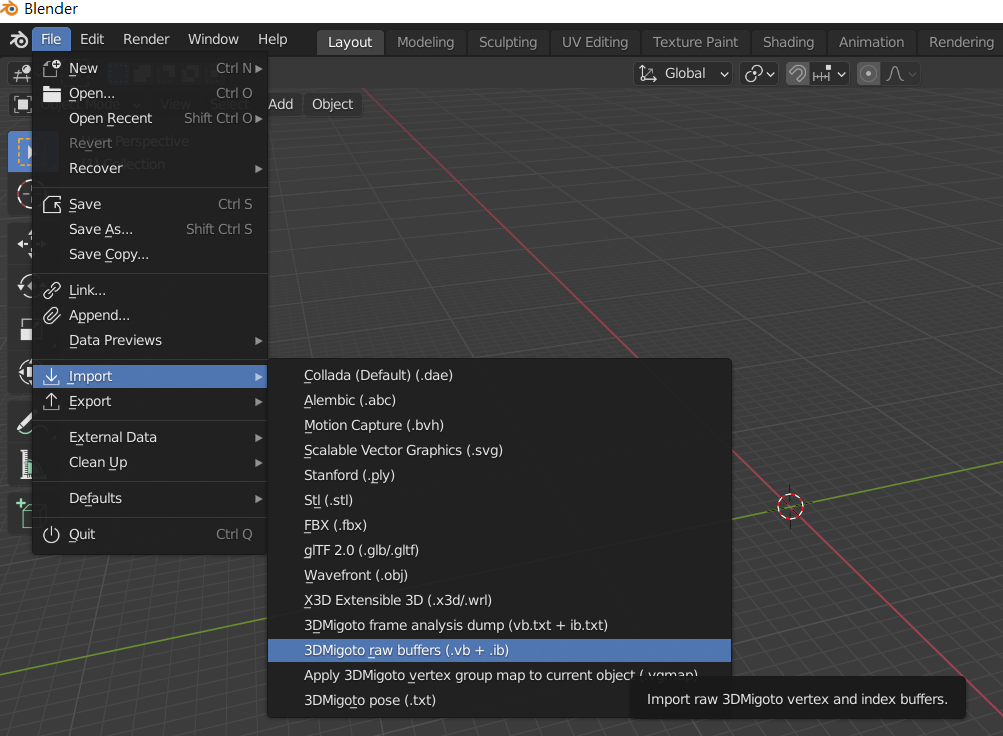Choose FBX (.fbx) import option

click(499, 525)
